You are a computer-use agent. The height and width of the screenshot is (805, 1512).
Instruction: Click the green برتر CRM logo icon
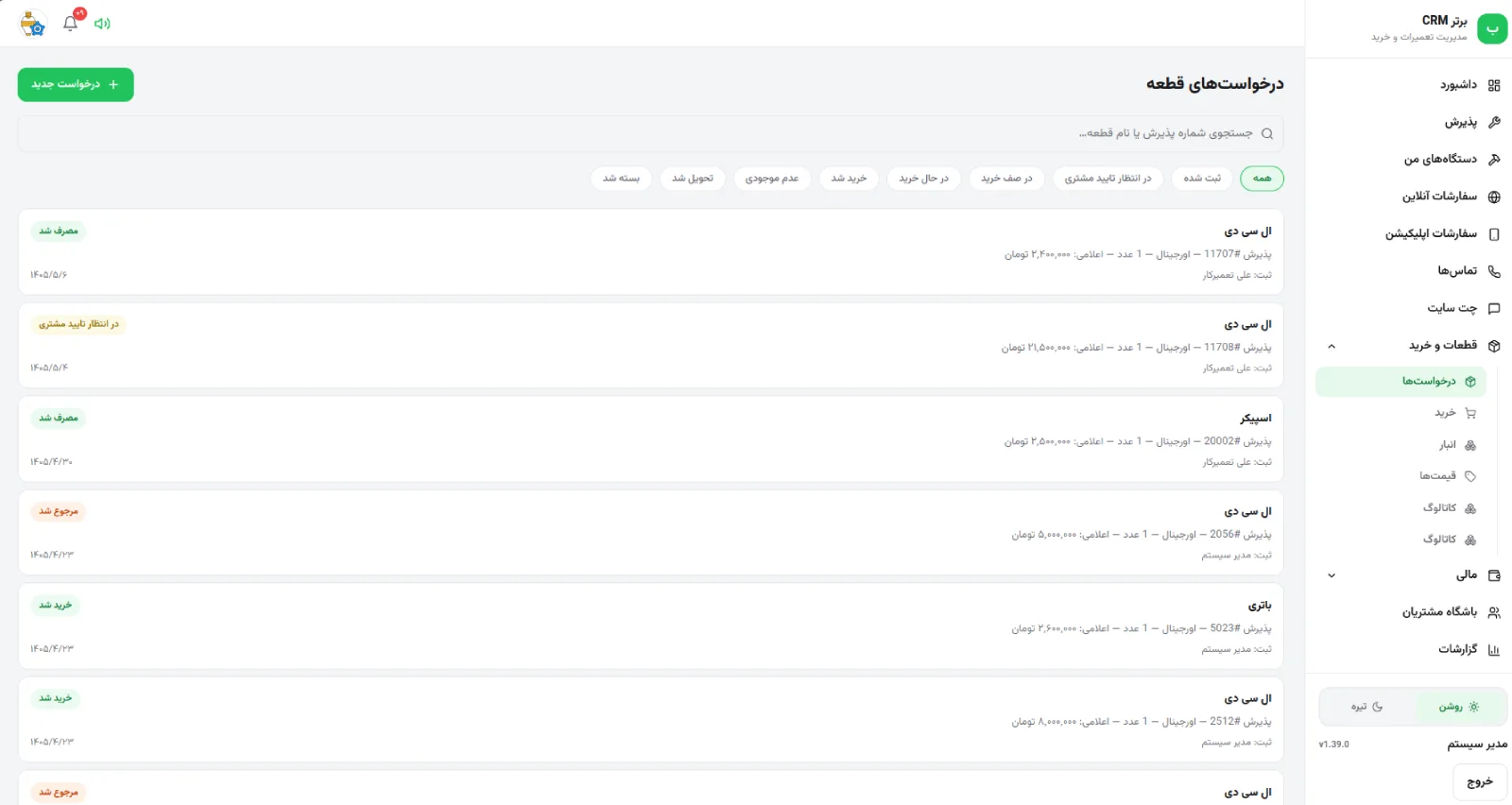coord(1492,28)
